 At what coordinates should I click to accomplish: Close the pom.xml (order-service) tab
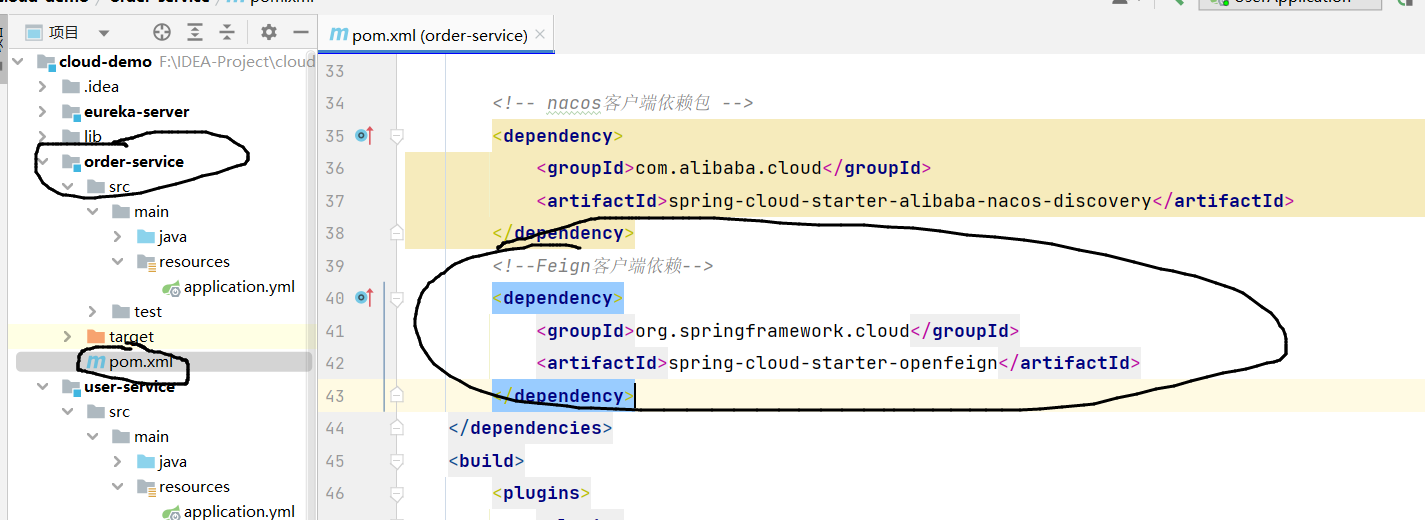tap(539, 35)
